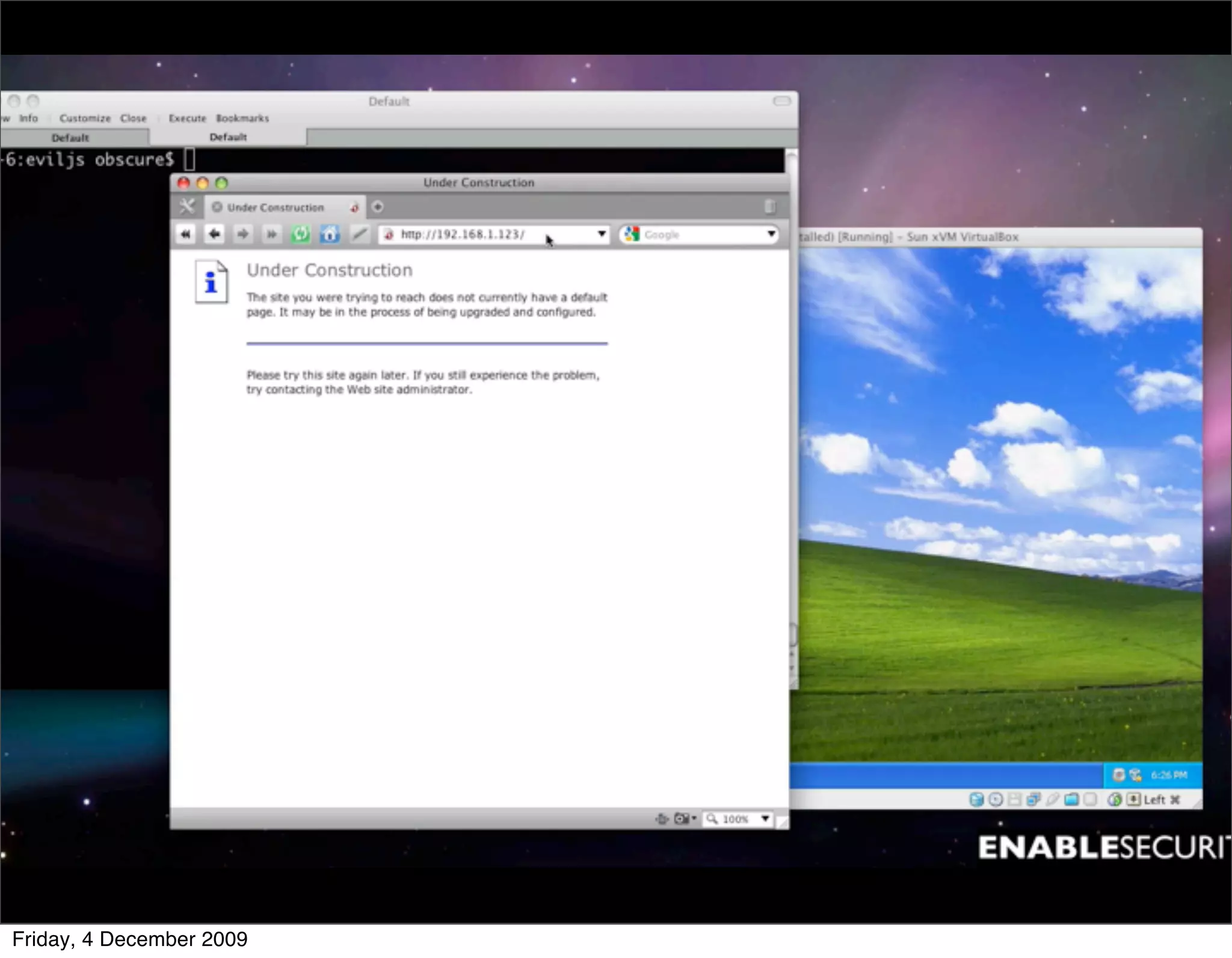Click VirtualBox shared folders status icon
The width and height of the screenshot is (1232, 958).
1071,799
